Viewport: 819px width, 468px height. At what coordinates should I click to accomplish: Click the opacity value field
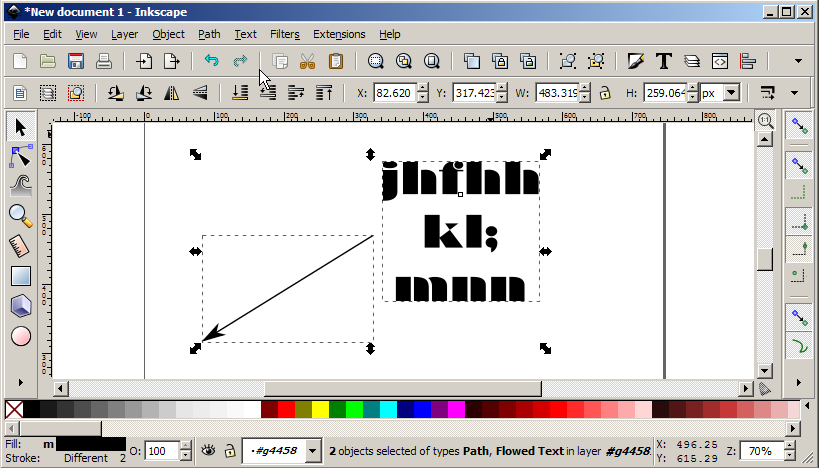162,451
